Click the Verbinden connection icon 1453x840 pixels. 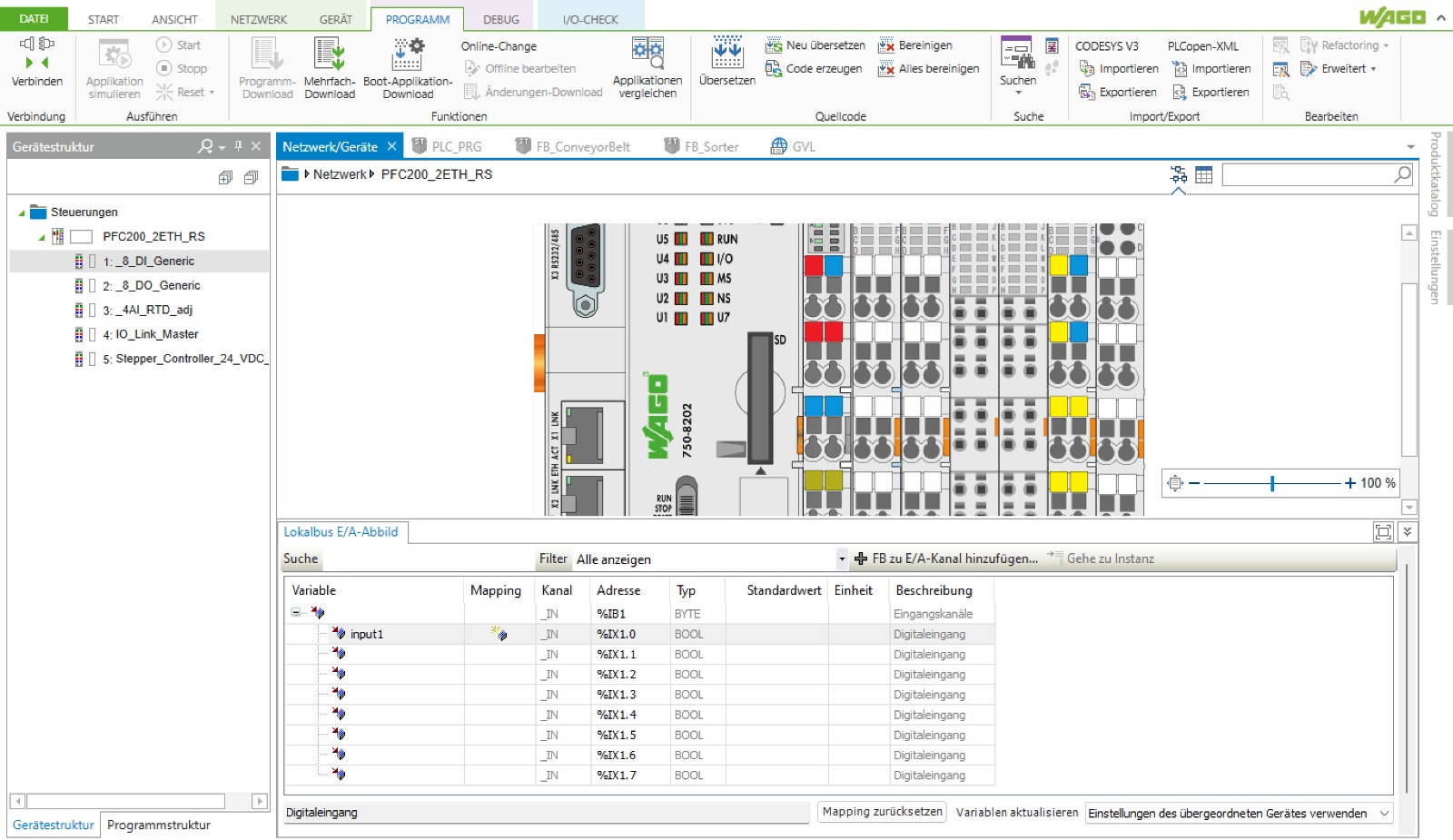(37, 54)
